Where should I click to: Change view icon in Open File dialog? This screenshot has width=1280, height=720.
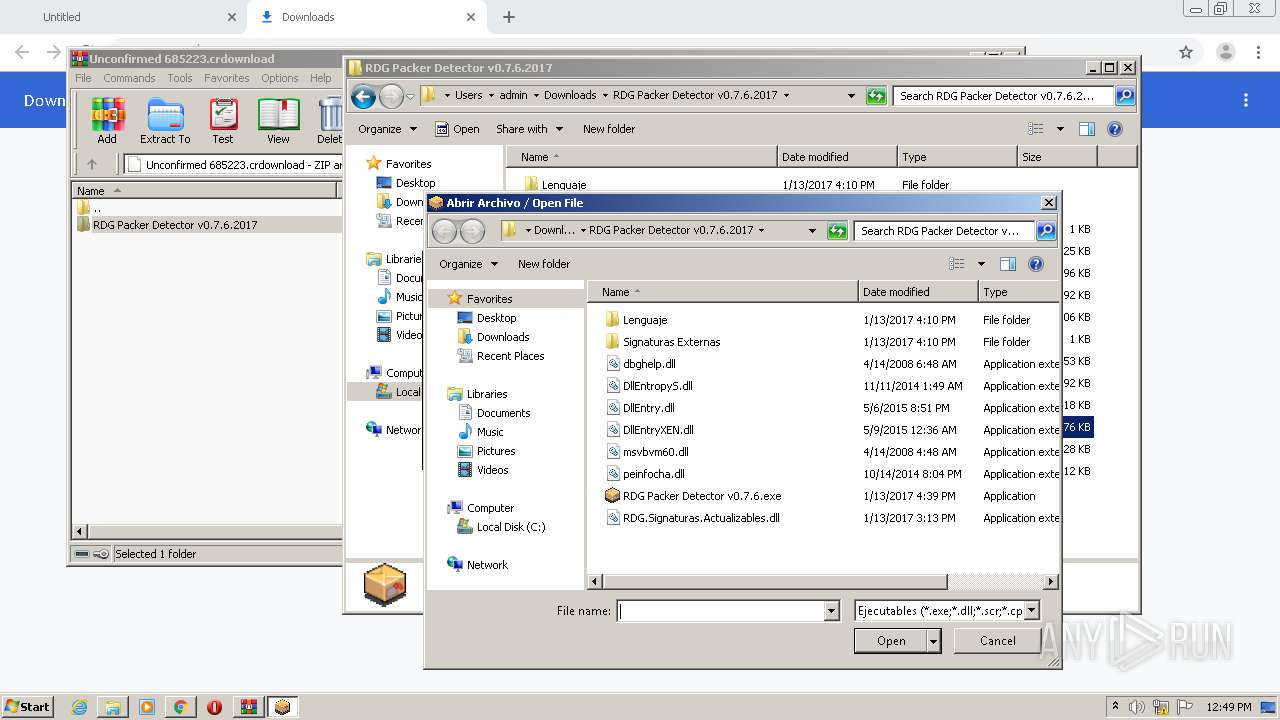[x=957, y=264]
